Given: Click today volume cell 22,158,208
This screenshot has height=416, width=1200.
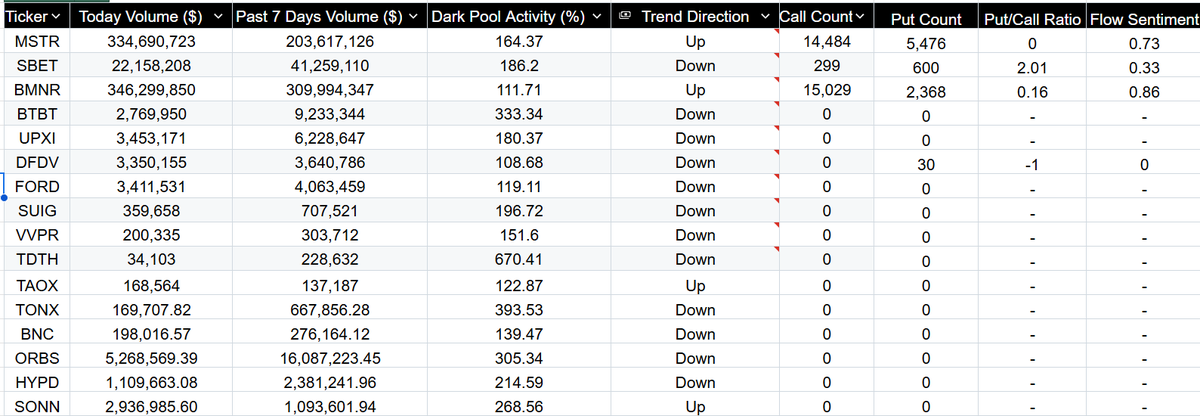Looking at the screenshot, I should (x=151, y=66).
